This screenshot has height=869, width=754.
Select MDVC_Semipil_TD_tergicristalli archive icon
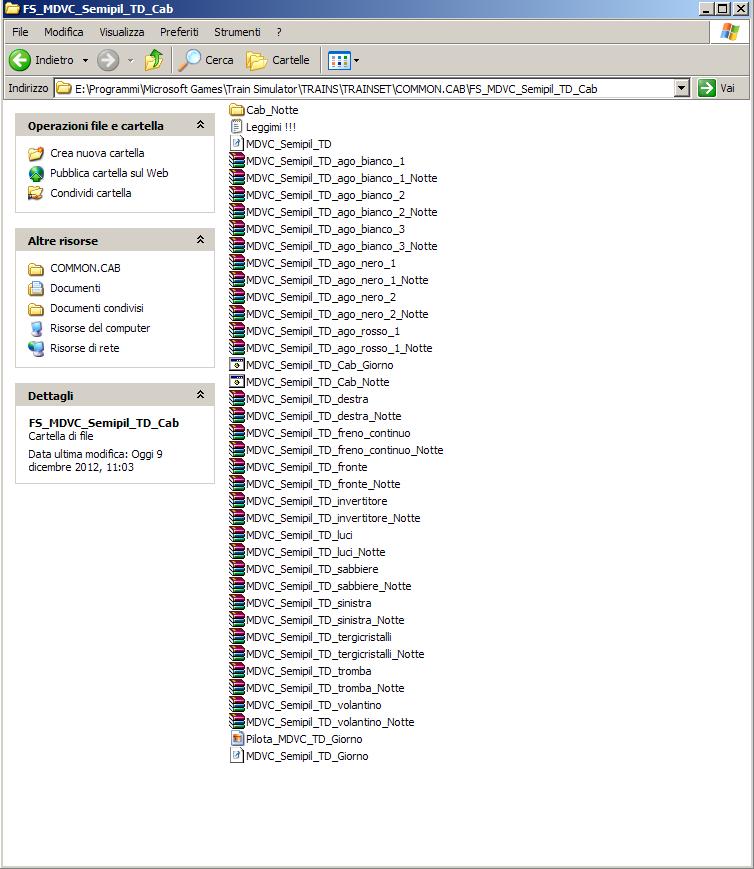pos(237,637)
